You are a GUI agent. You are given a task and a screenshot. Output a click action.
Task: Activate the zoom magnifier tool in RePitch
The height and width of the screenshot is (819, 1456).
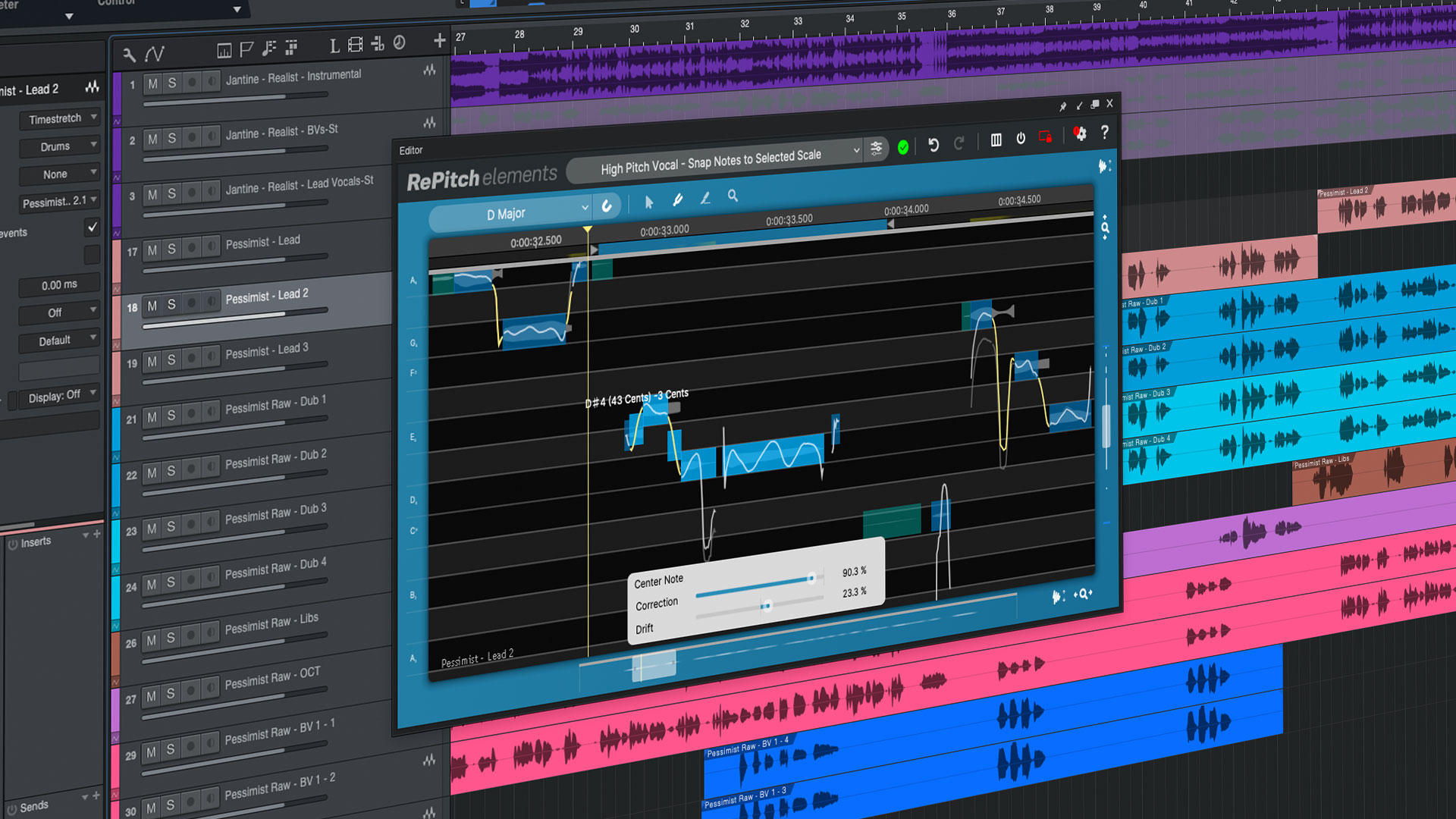point(732,196)
